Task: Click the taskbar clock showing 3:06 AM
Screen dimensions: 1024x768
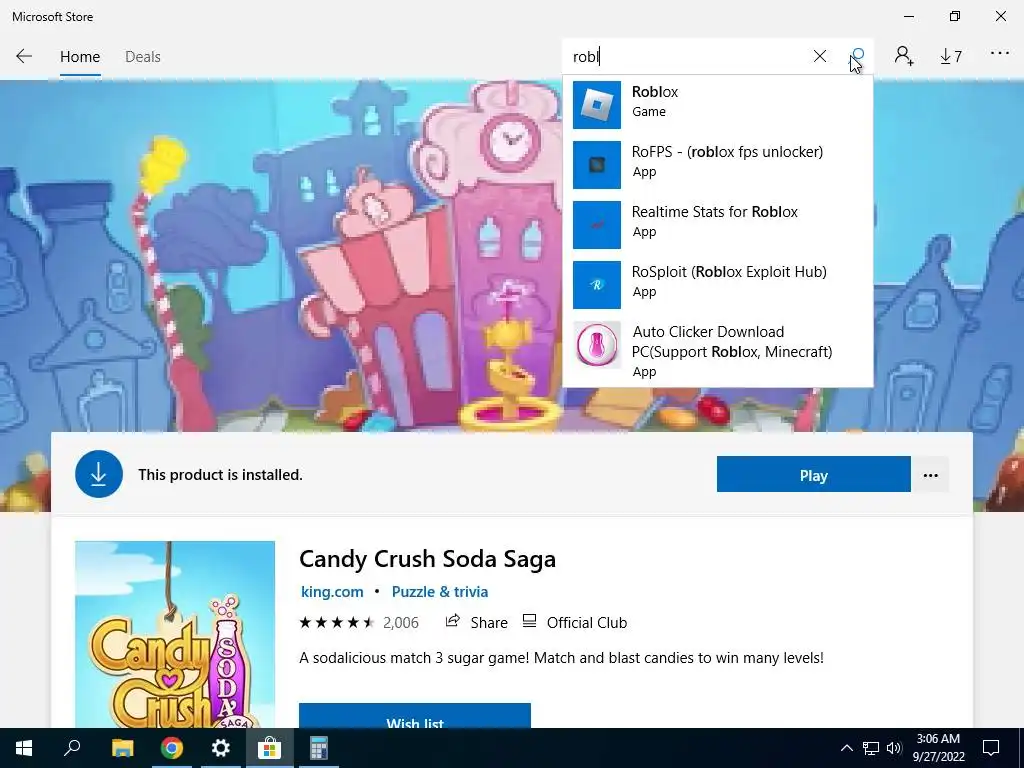Action: [x=938, y=748]
